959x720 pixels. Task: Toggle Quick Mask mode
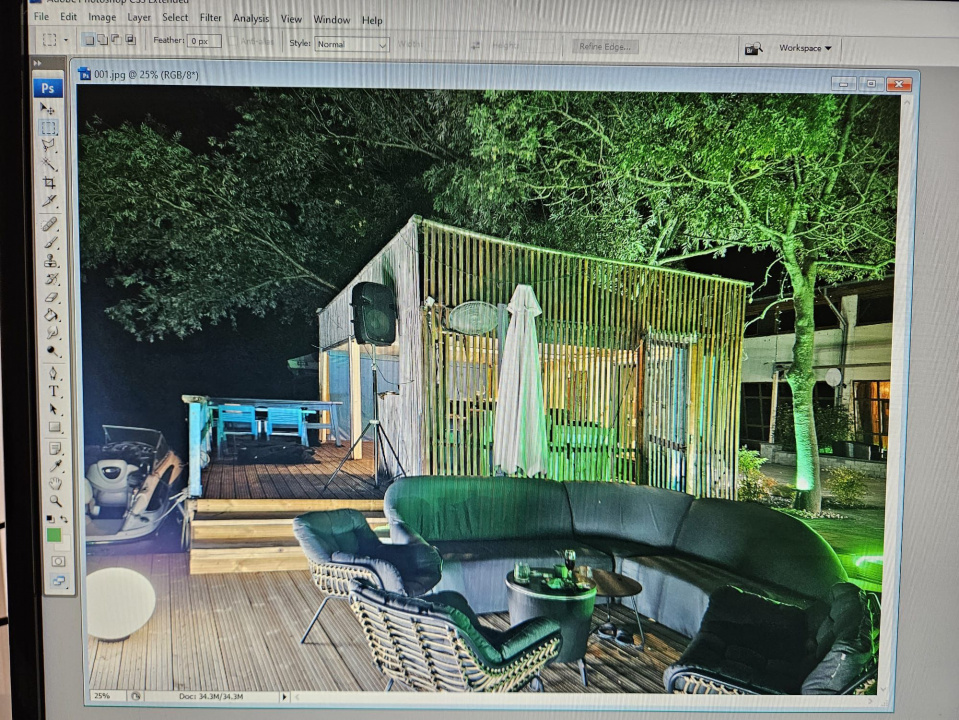click(57, 561)
